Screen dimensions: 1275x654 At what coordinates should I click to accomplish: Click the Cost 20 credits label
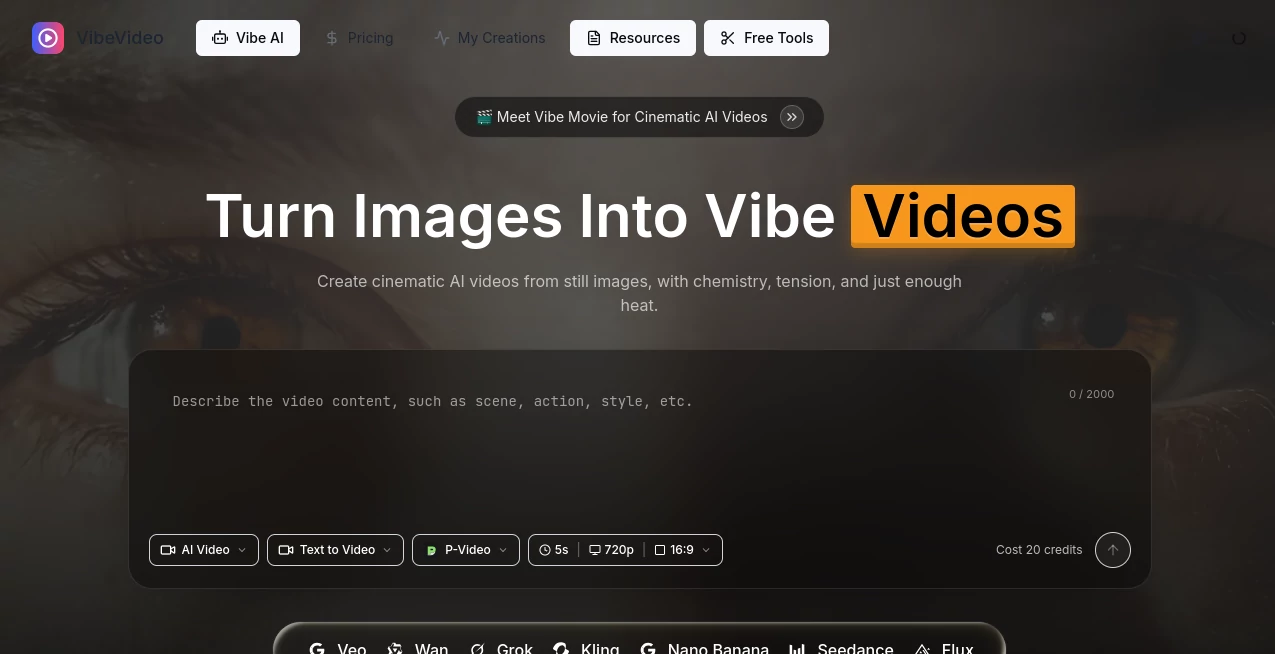click(1039, 550)
